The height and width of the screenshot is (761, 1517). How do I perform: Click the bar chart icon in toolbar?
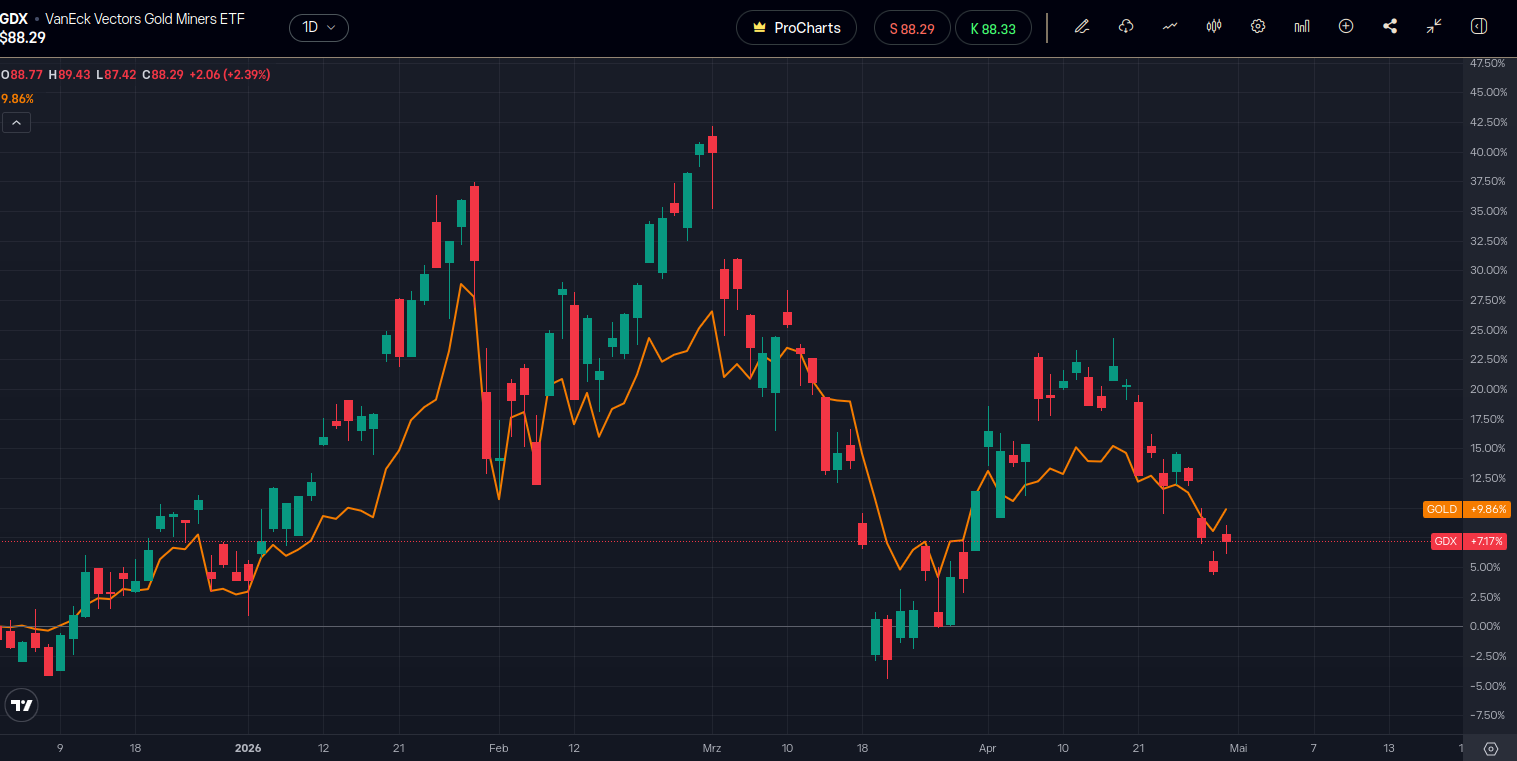[x=1302, y=27]
